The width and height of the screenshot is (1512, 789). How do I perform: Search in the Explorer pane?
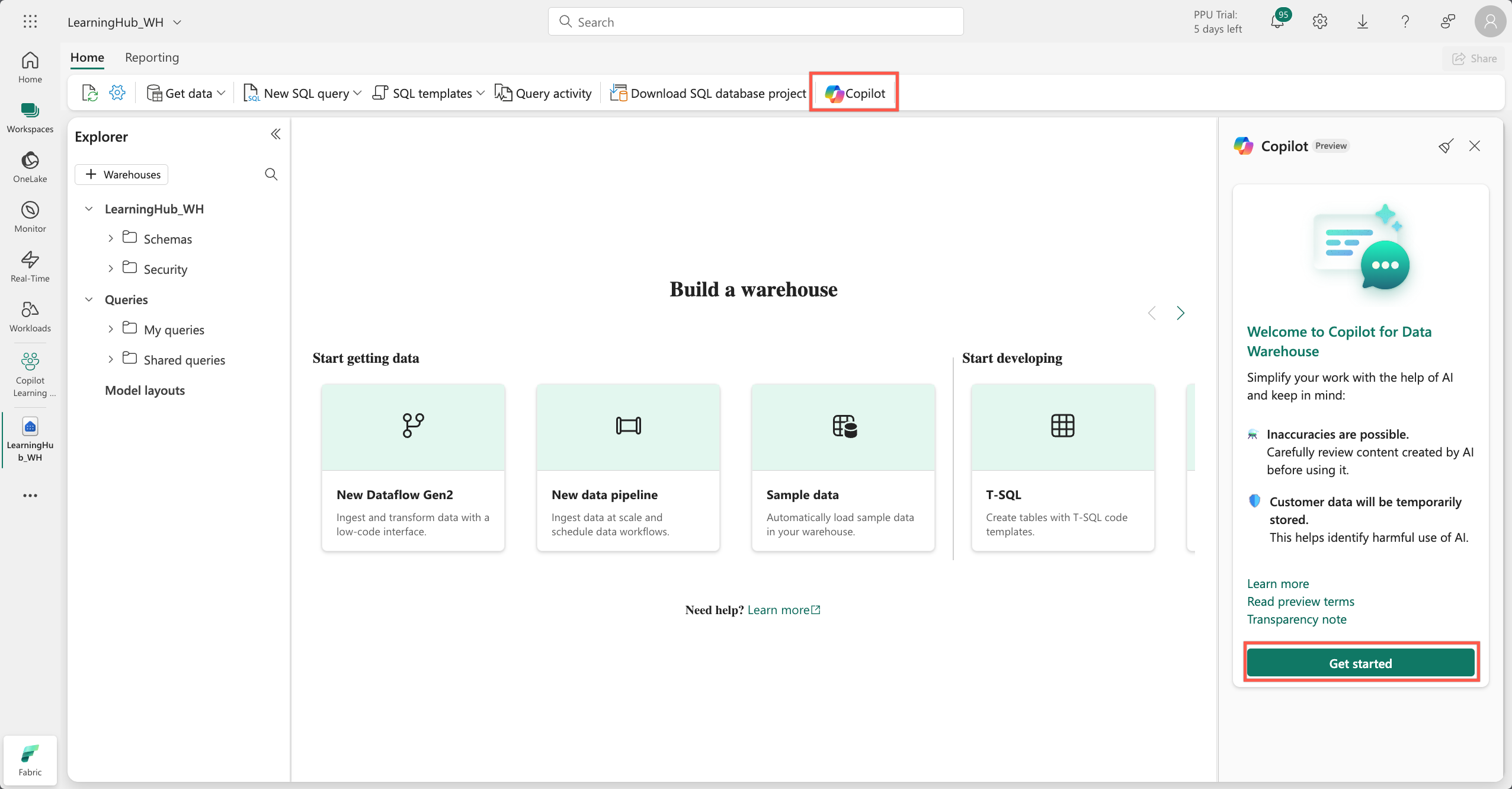[x=271, y=174]
